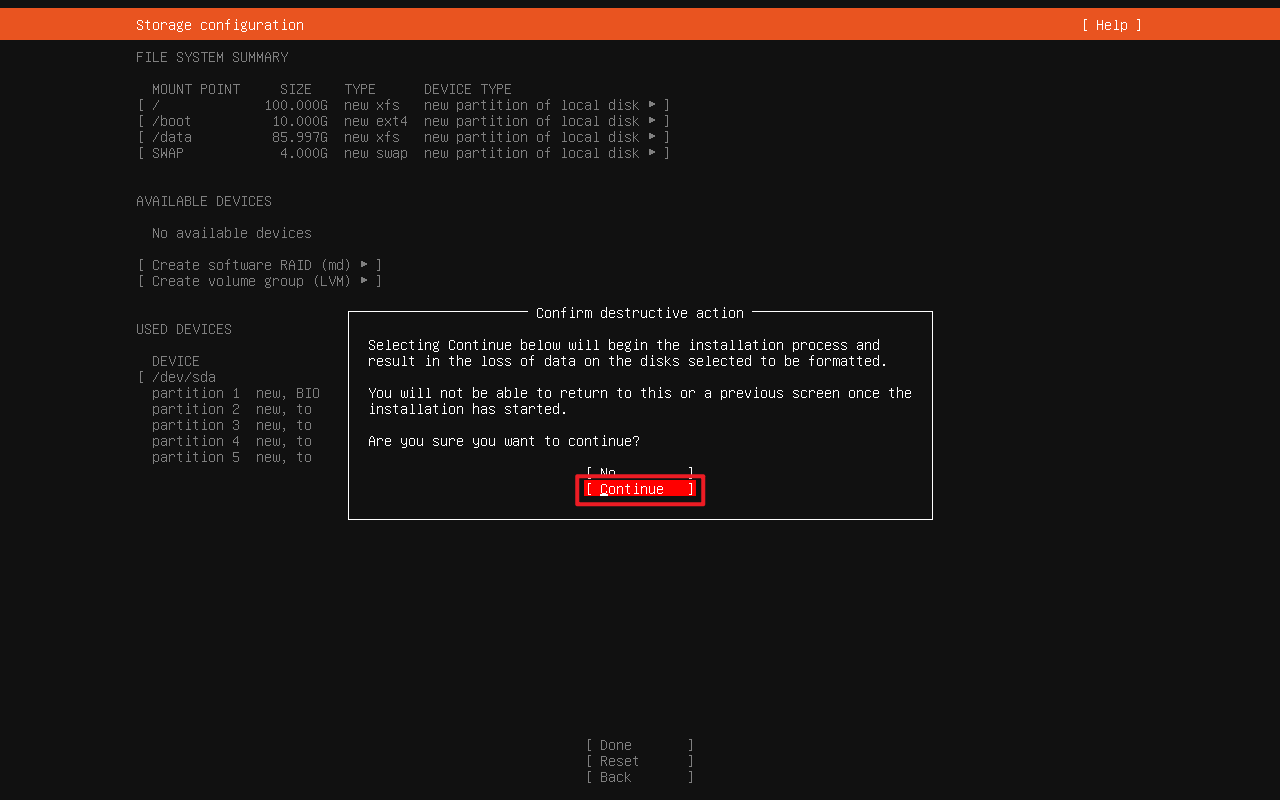Viewport: 1280px width, 800px height.
Task: Open Create volume group (LVM) option
Action: [260, 281]
